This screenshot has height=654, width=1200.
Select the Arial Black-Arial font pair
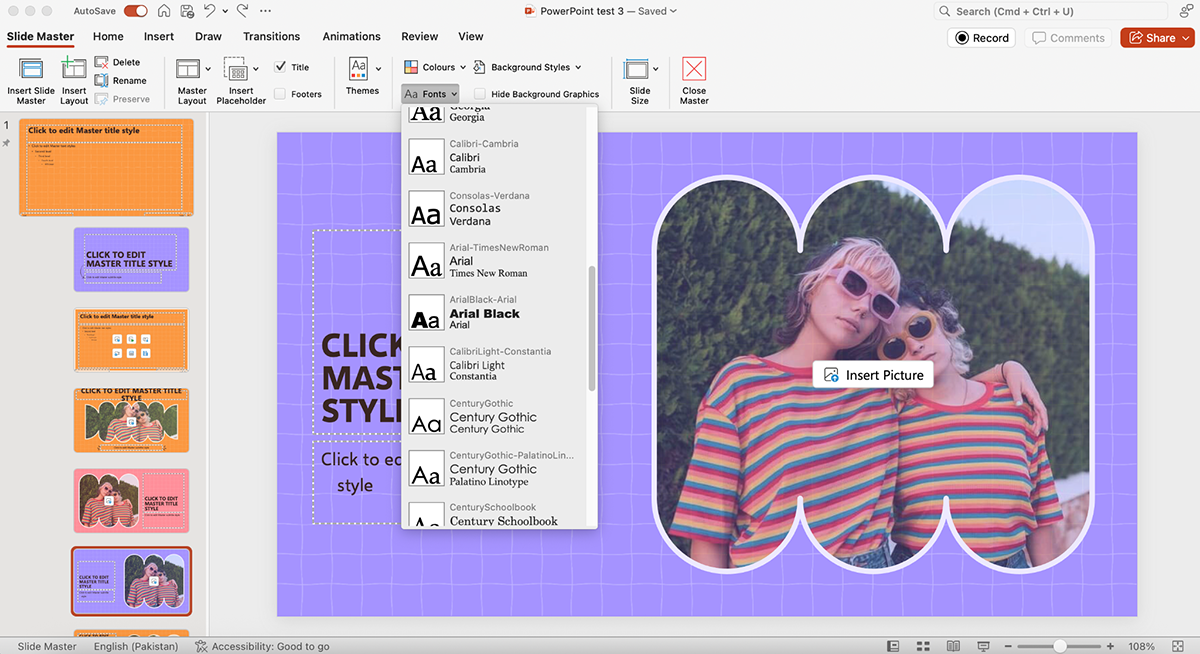(485, 313)
